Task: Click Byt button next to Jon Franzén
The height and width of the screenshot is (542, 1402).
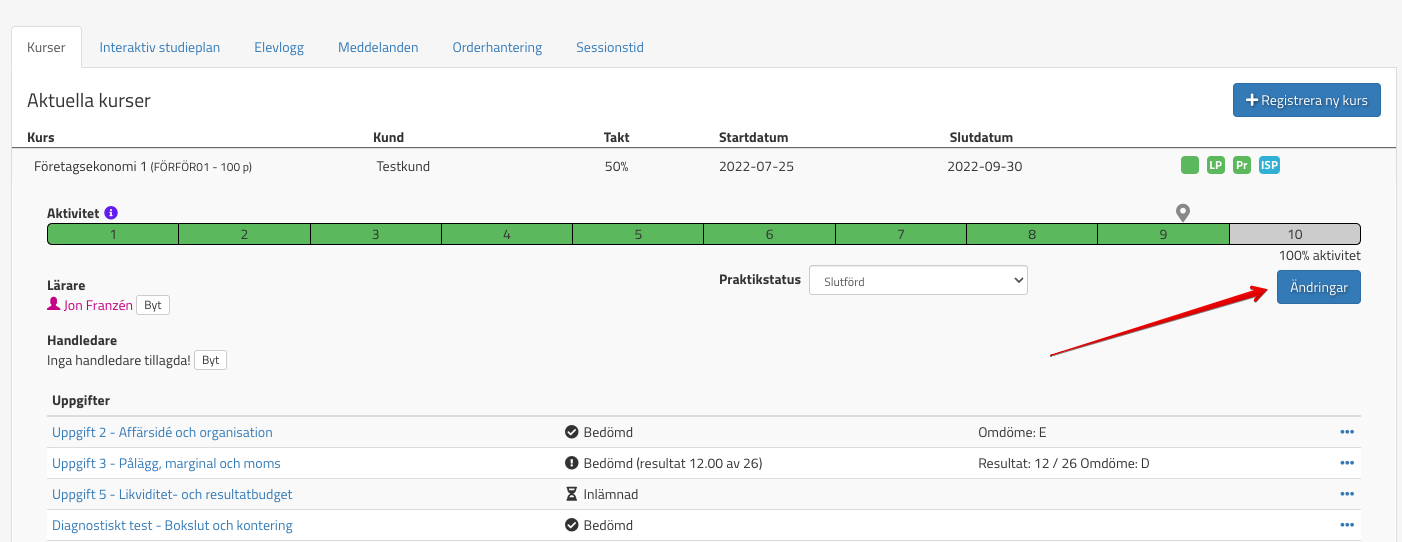Action: tap(153, 305)
